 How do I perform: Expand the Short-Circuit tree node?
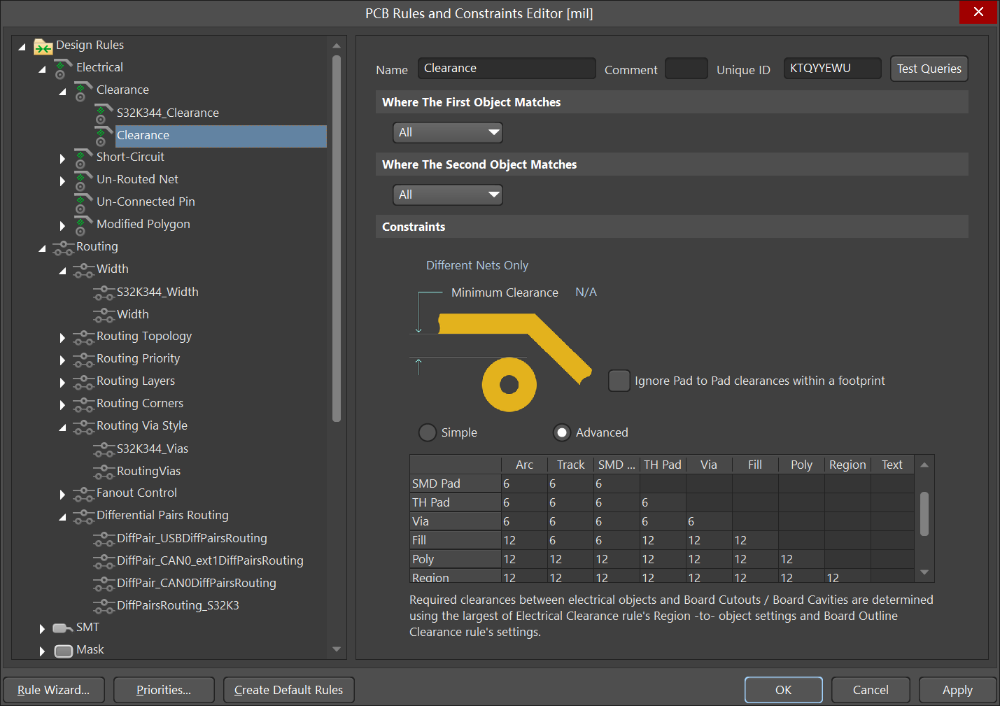click(x=62, y=157)
